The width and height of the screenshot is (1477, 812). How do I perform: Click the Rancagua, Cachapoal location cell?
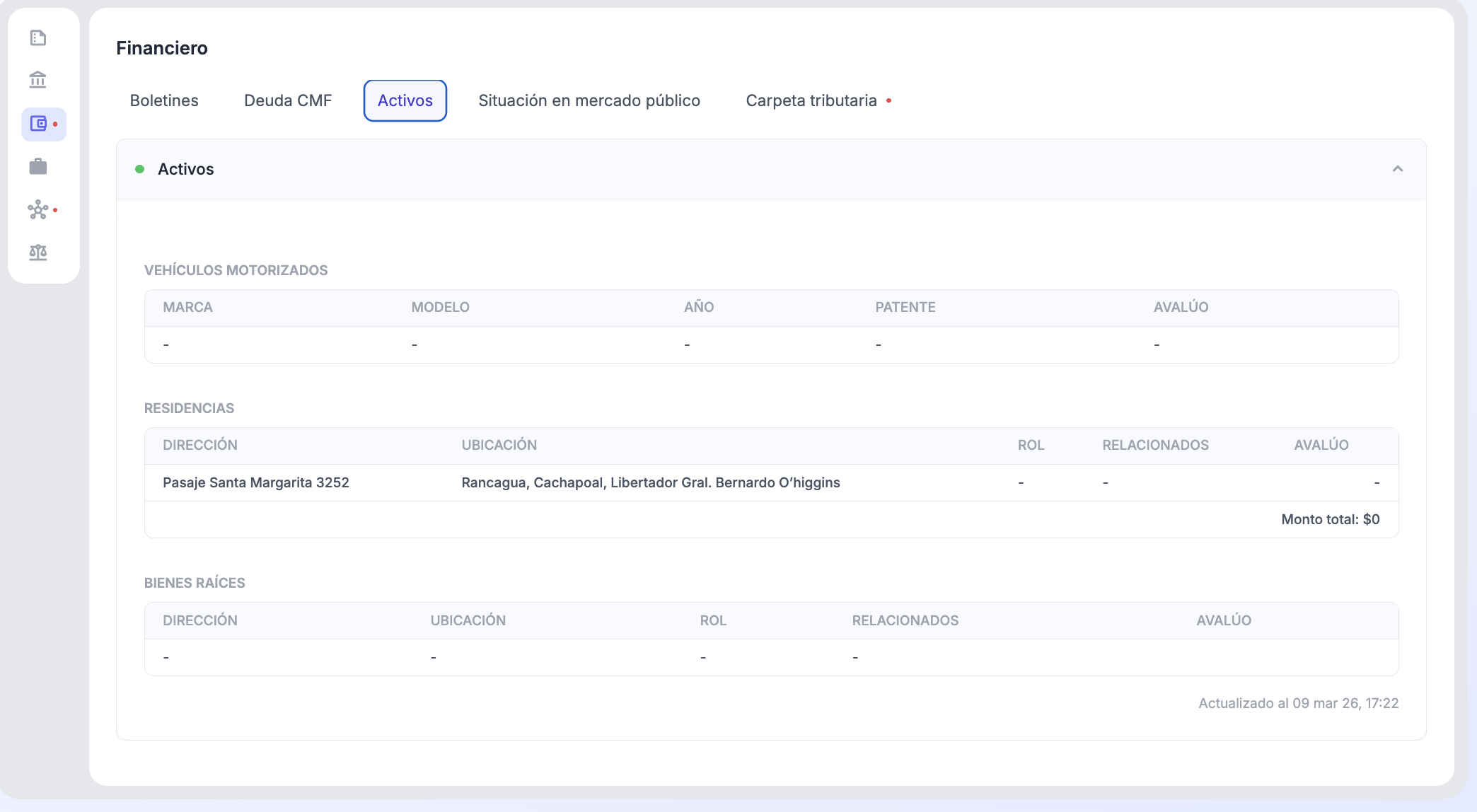[x=650, y=482]
